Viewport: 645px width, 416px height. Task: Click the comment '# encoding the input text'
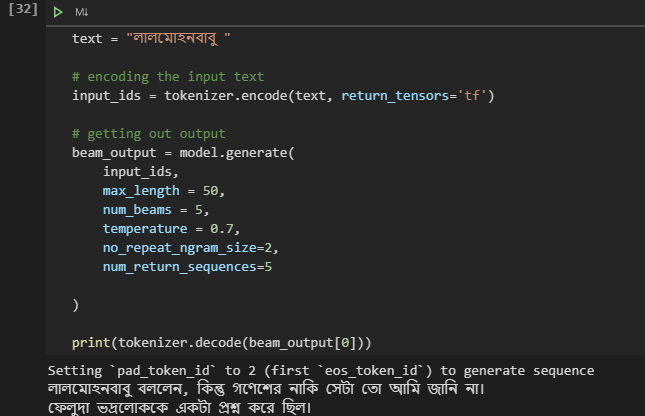(168, 77)
